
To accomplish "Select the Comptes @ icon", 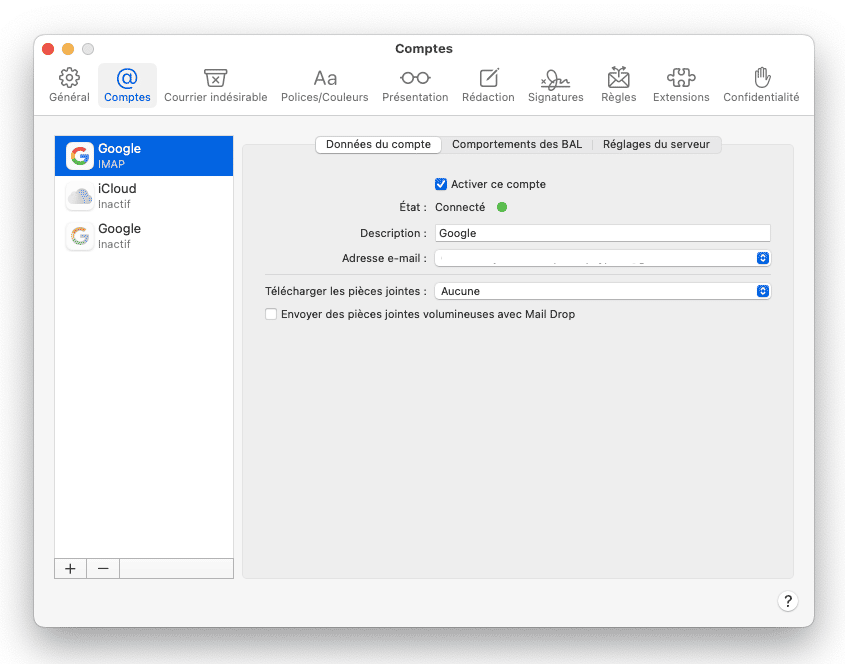I will pyautogui.click(x=127, y=78).
